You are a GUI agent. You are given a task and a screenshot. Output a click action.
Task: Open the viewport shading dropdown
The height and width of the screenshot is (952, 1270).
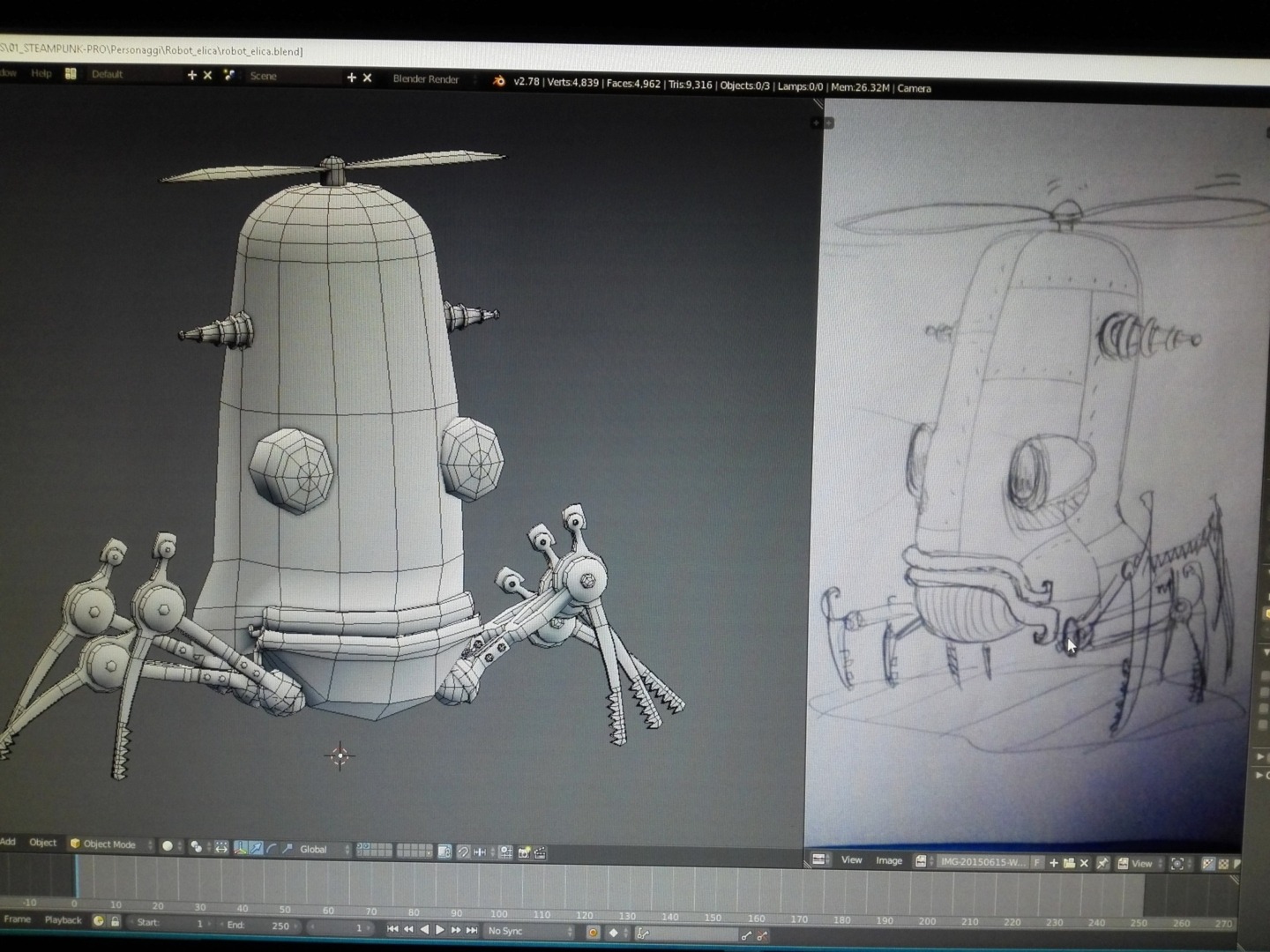point(171,846)
